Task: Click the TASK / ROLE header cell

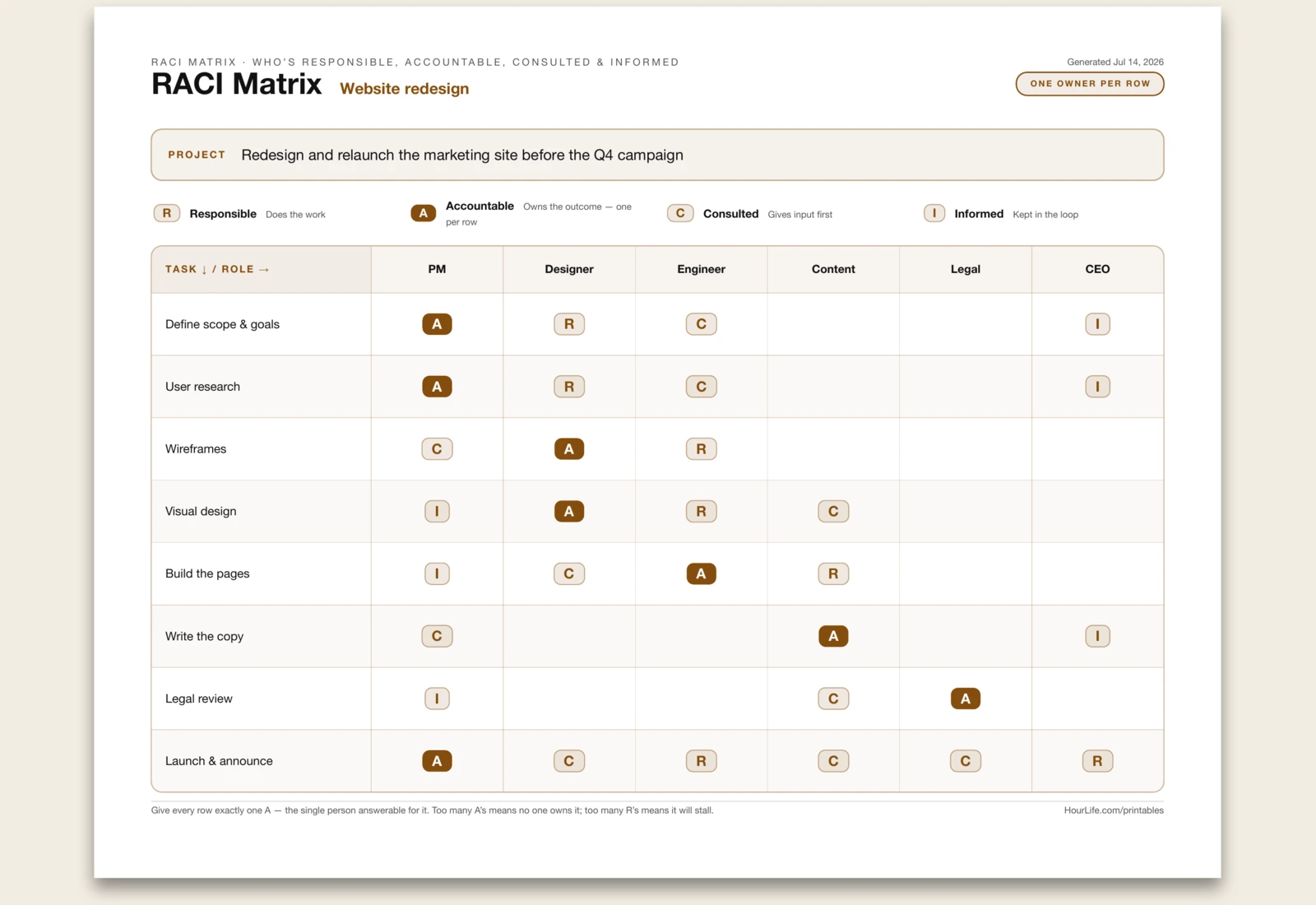Action: pos(262,269)
